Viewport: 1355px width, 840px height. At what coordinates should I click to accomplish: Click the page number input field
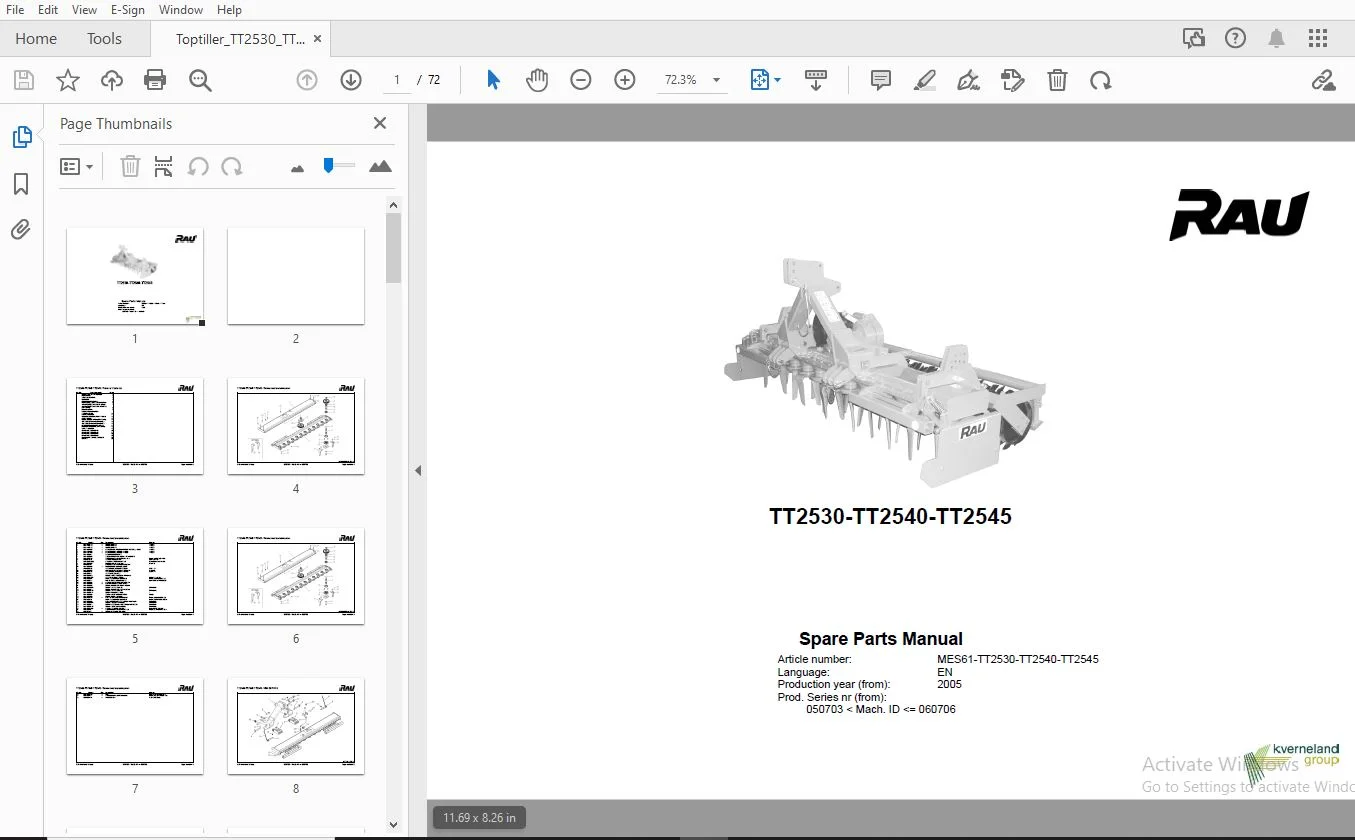click(x=397, y=80)
